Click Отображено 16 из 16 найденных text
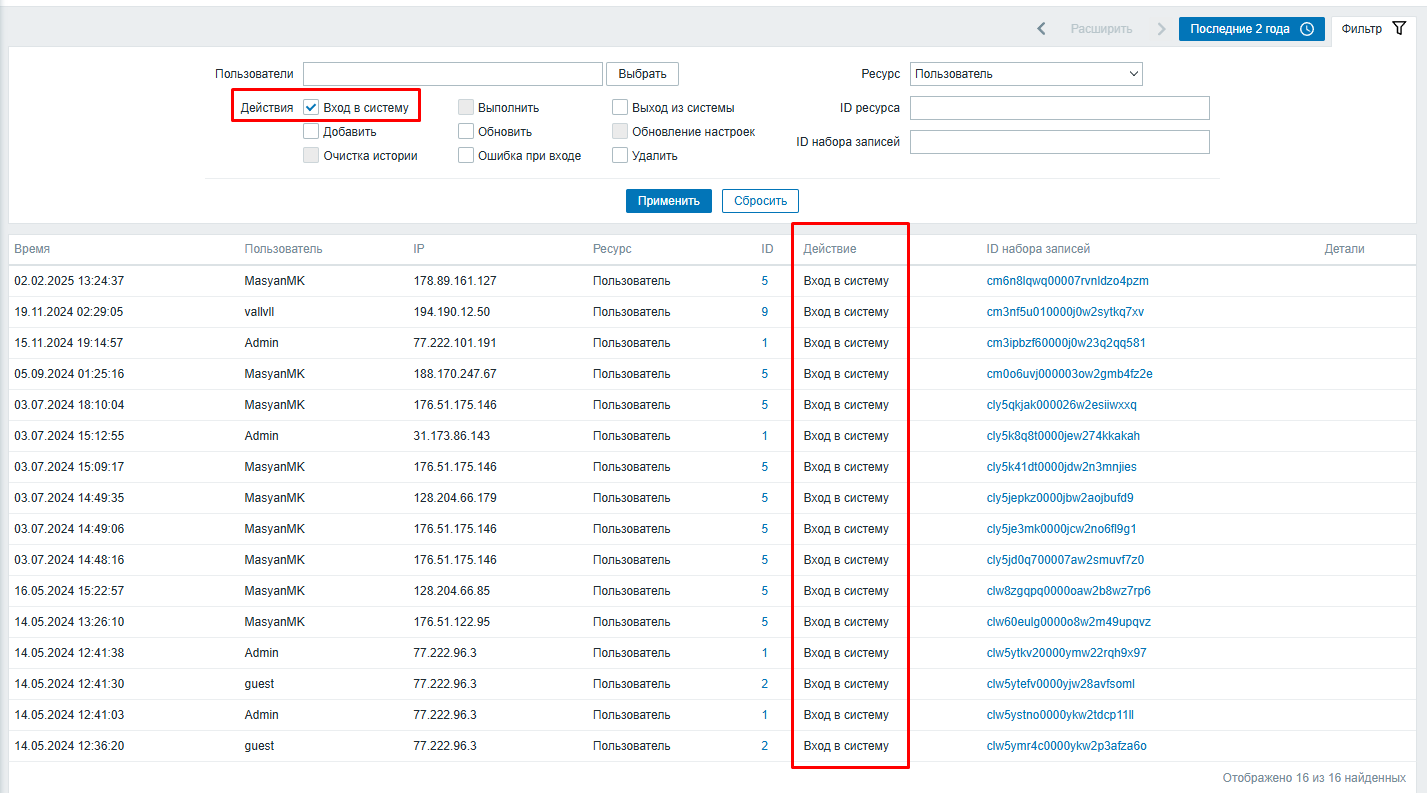 [x=1314, y=777]
